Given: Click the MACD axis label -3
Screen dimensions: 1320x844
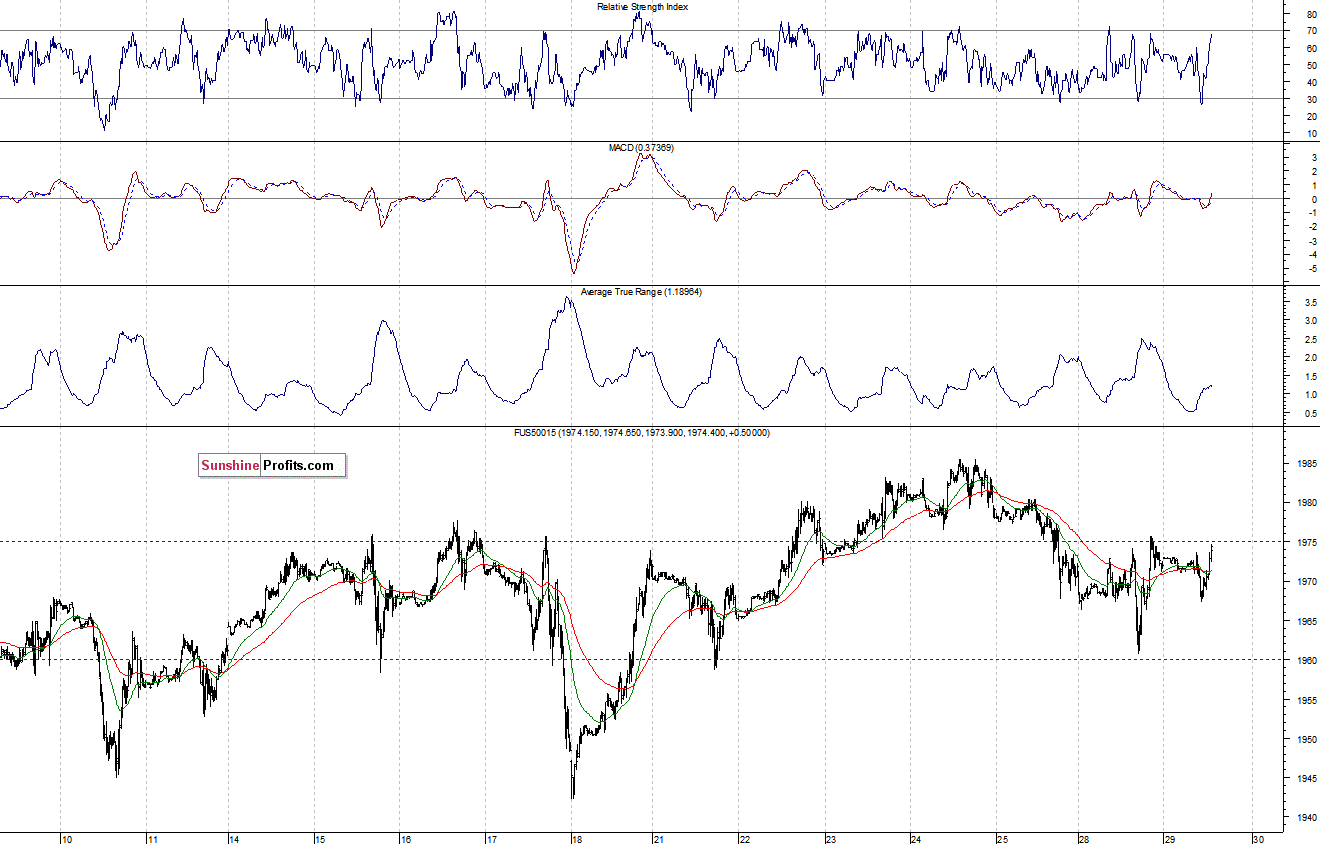Looking at the screenshot, I should point(1311,242).
